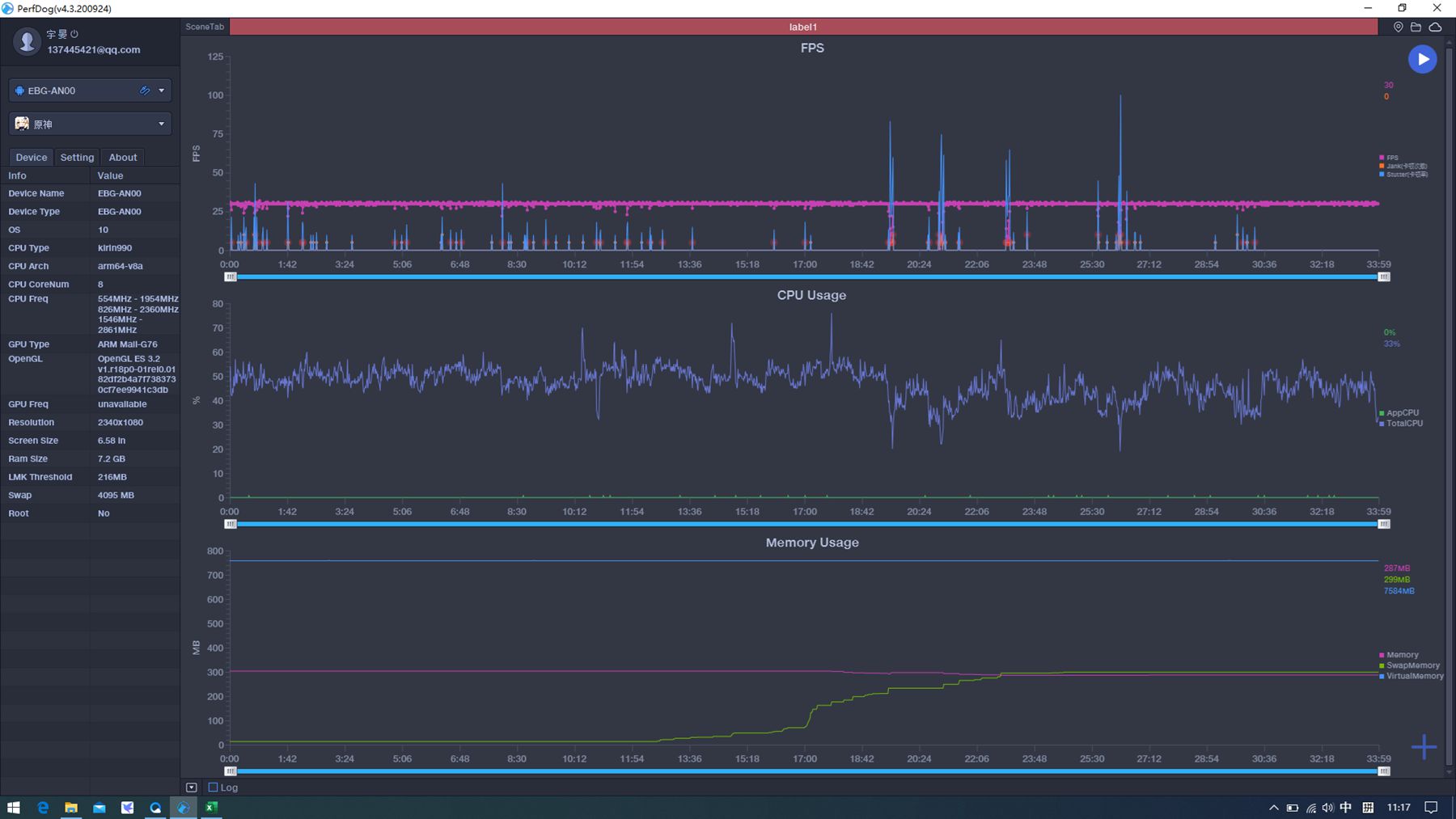This screenshot has width=1456, height=819.
Task: Click the link icon in device selector
Action: point(145,91)
